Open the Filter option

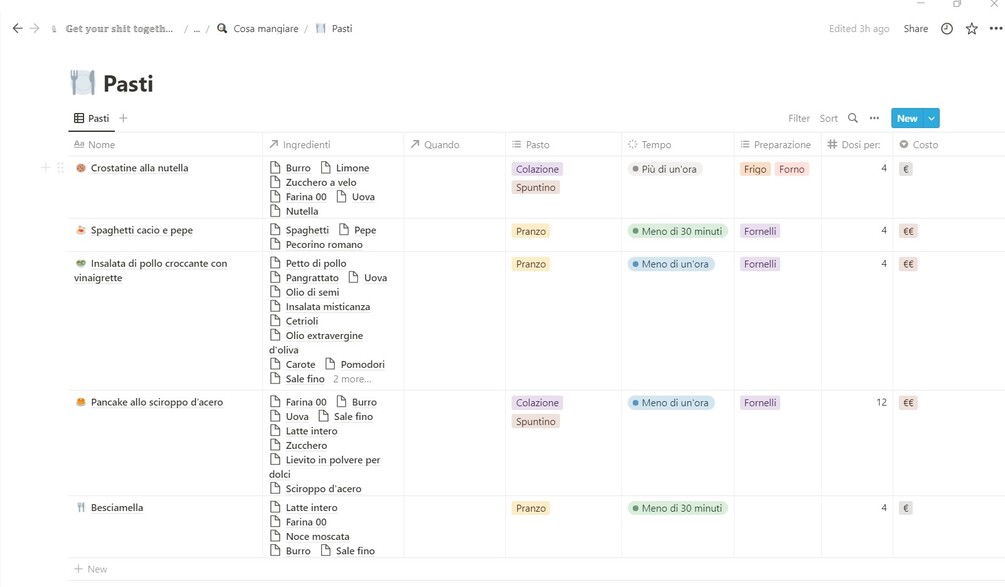[x=799, y=118]
